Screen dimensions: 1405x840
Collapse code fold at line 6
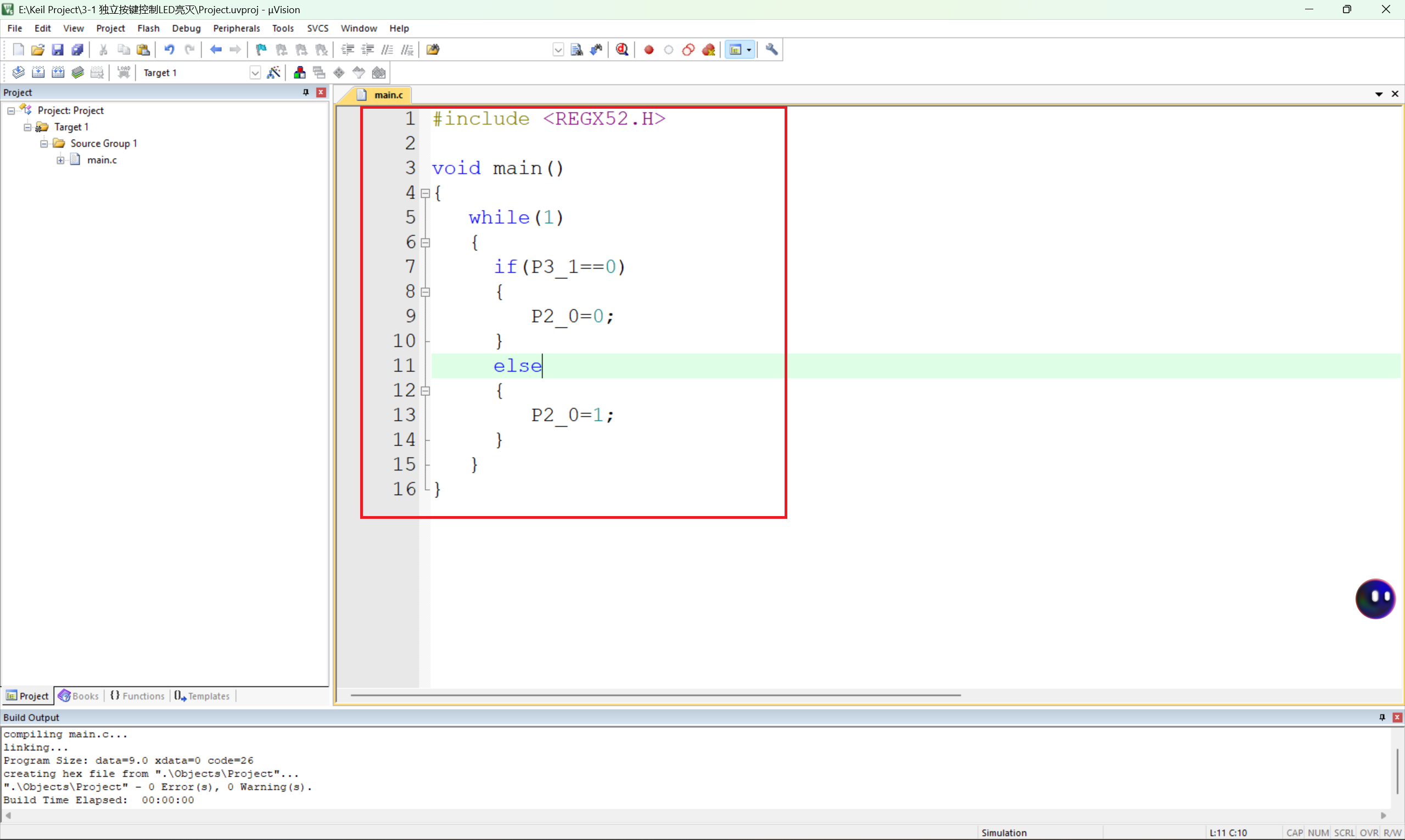[x=426, y=243]
